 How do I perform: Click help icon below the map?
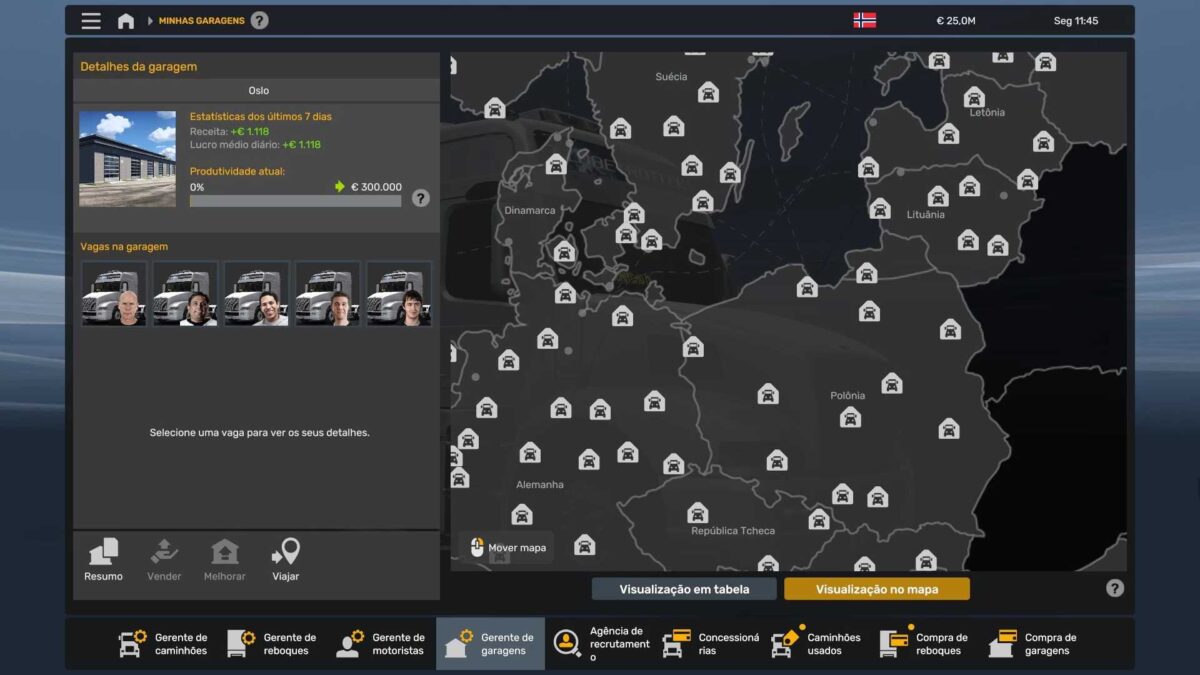(1115, 588)
